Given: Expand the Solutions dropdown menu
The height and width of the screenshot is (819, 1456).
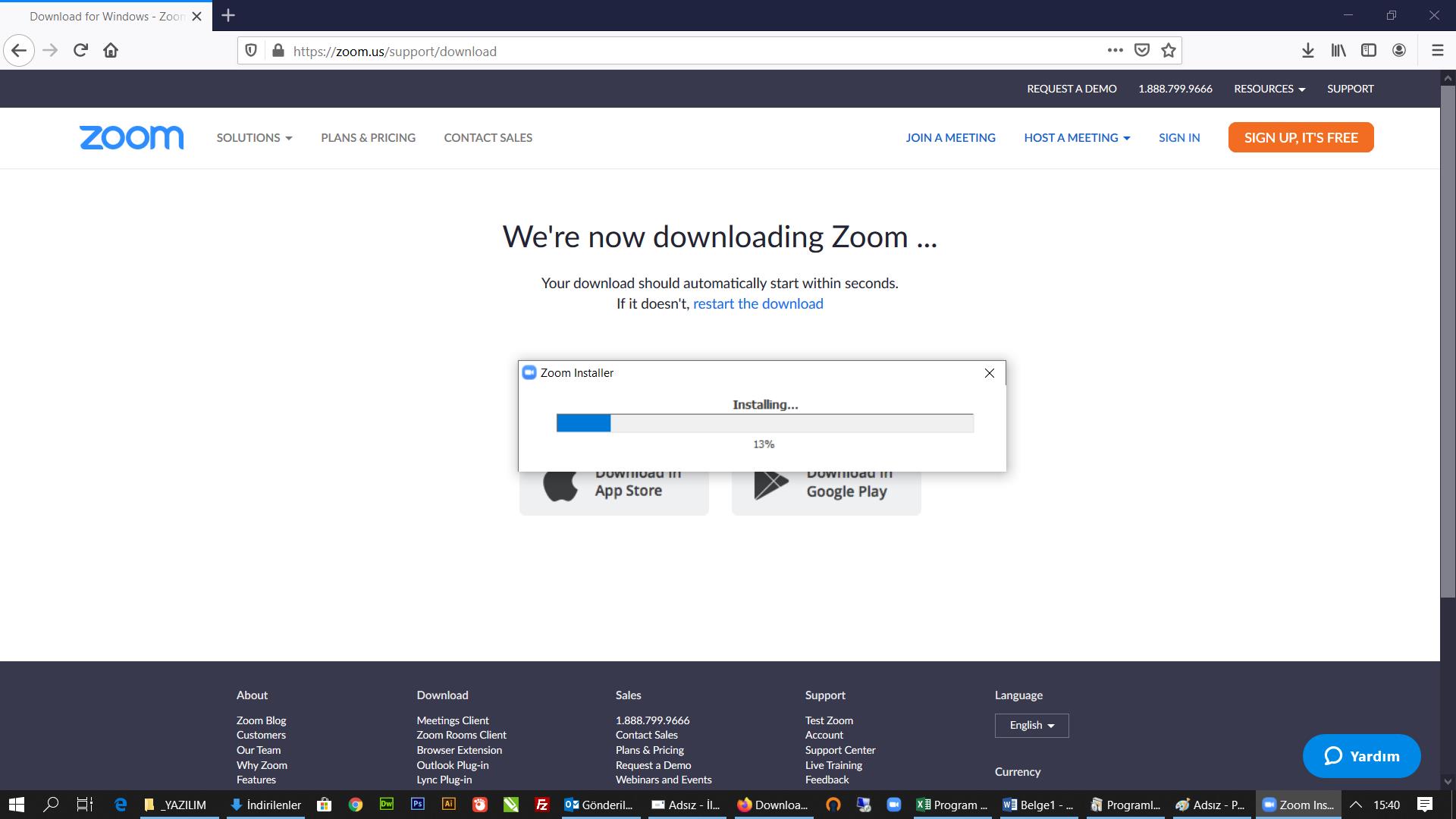Looking at the screenshot, I should point(254,137).
